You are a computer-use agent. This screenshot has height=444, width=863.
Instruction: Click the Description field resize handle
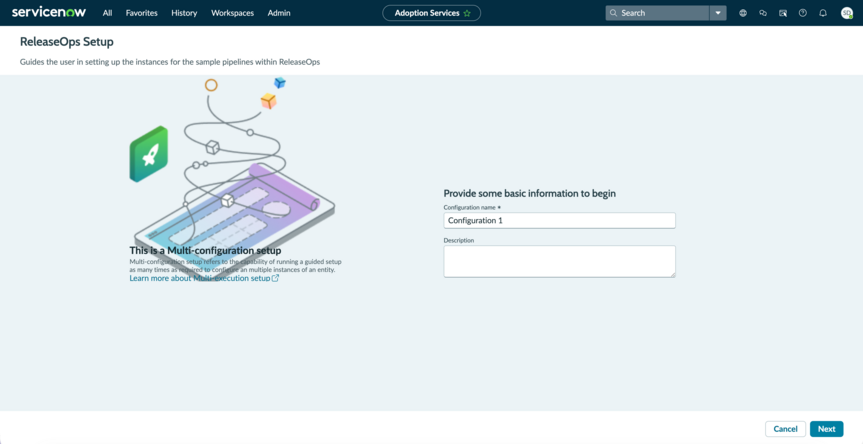[x=672, y=274]
